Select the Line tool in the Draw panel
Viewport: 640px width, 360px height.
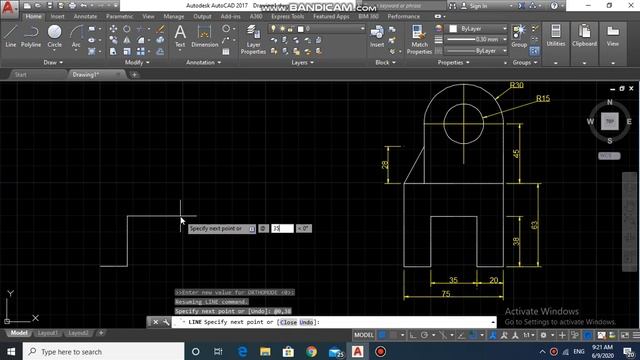tap(11, 36)
